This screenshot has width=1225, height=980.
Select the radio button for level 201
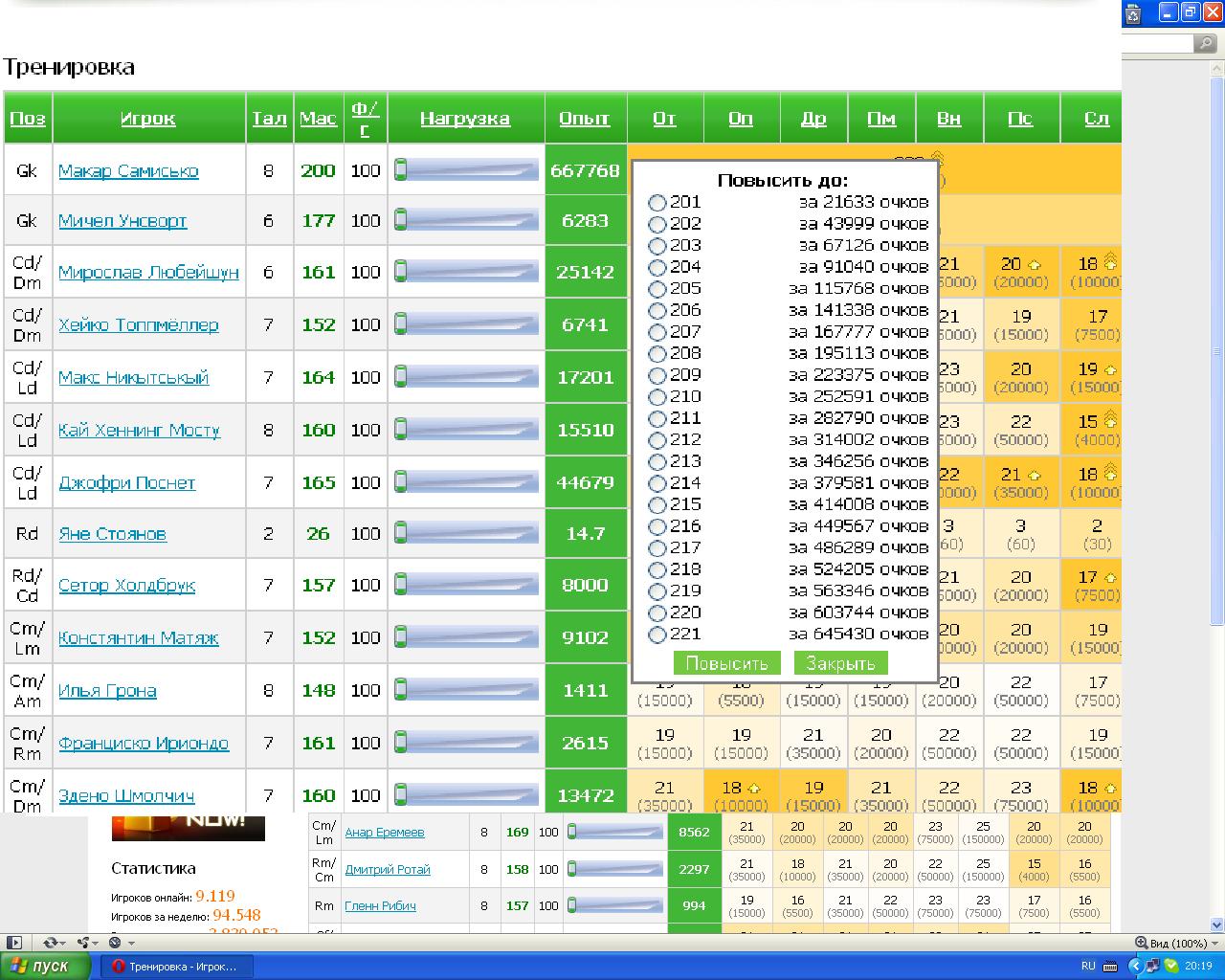657,203
